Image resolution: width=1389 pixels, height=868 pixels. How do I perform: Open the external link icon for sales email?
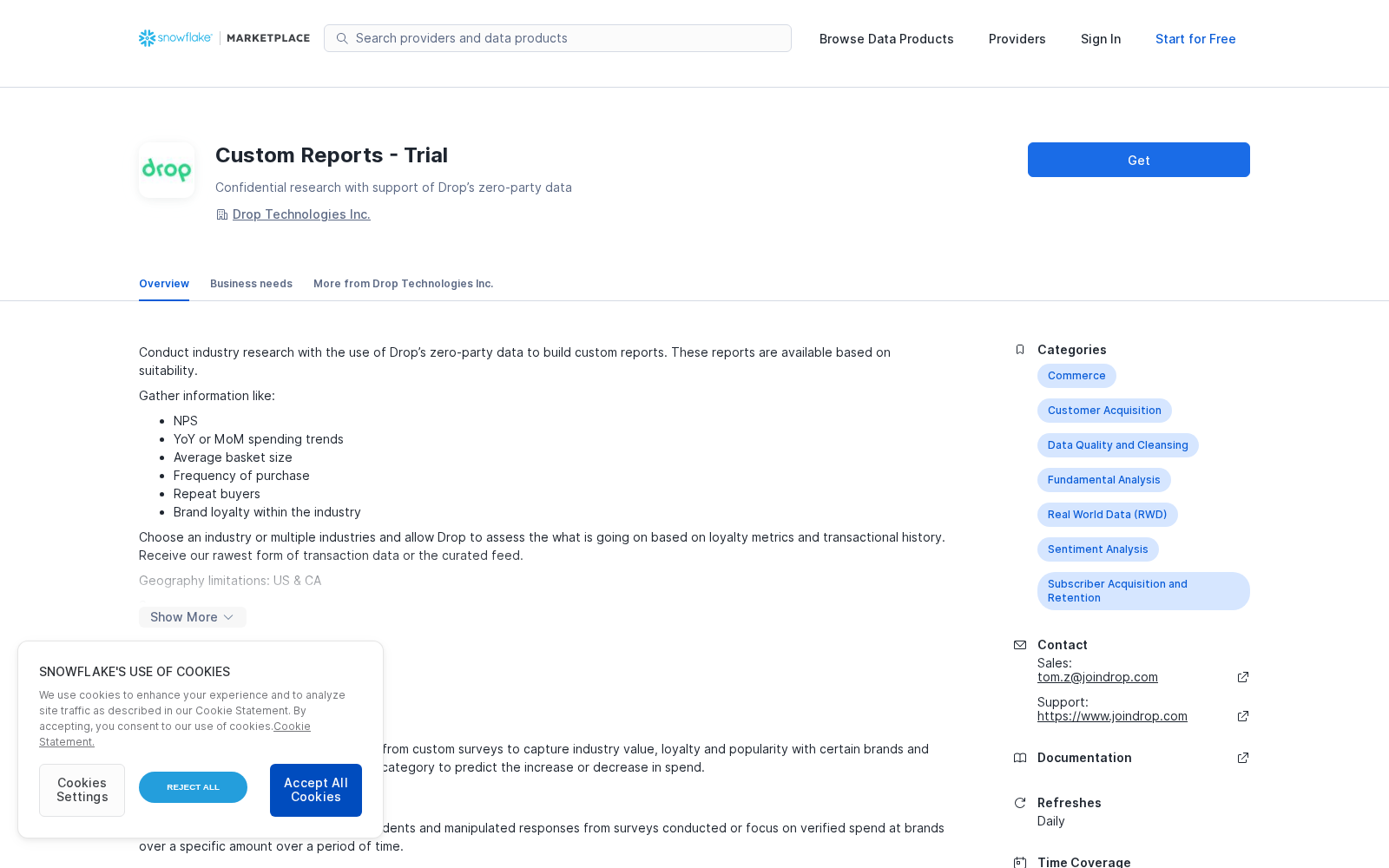(1243, 677)
